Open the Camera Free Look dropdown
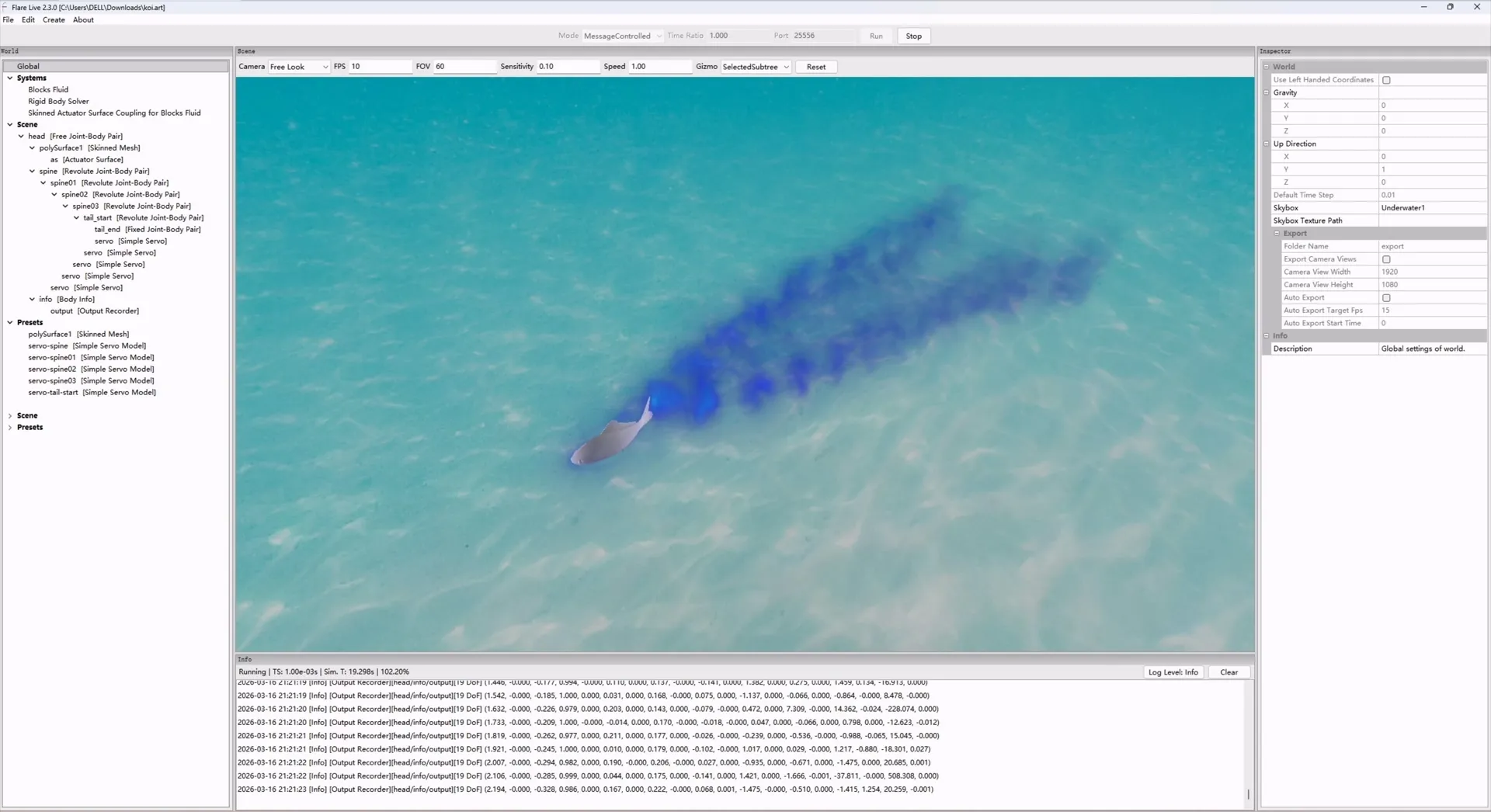The height and width of the screenshot is (812, 1491). coord(299,67)
